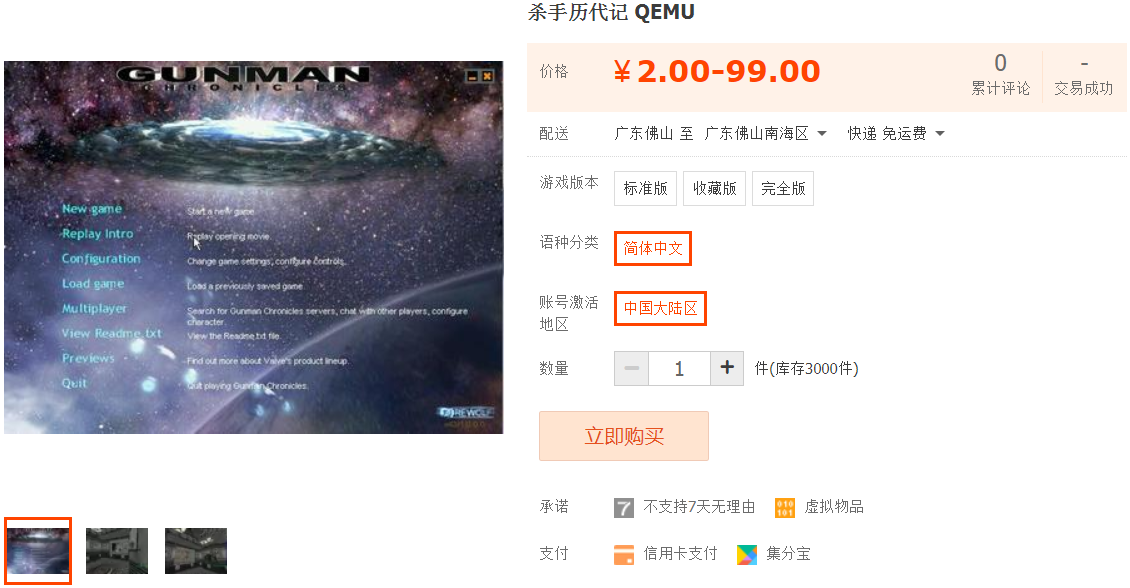Click the quantity input field
The image size is (1130, 588).
680,368
